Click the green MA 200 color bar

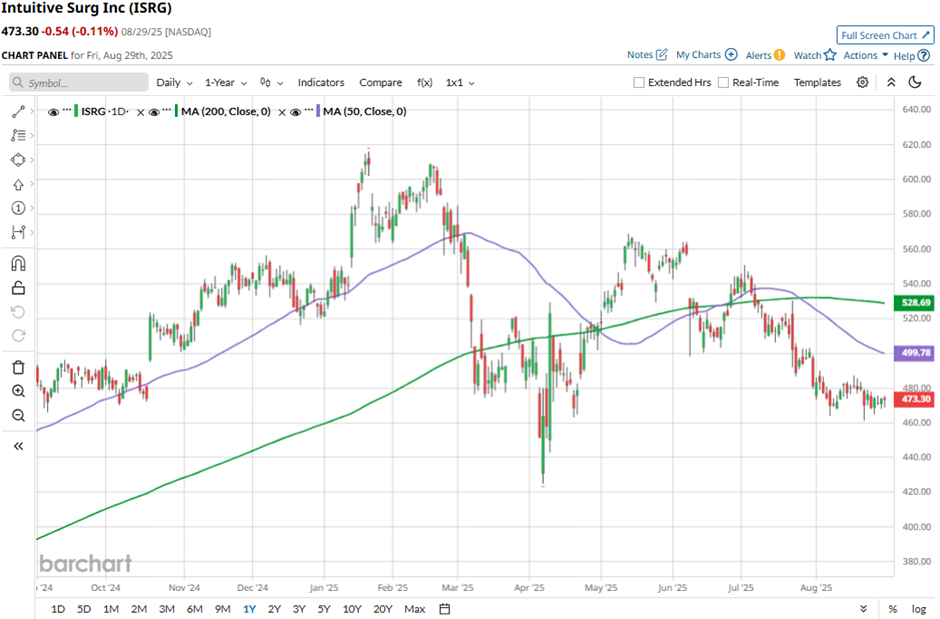pos(176,111)
